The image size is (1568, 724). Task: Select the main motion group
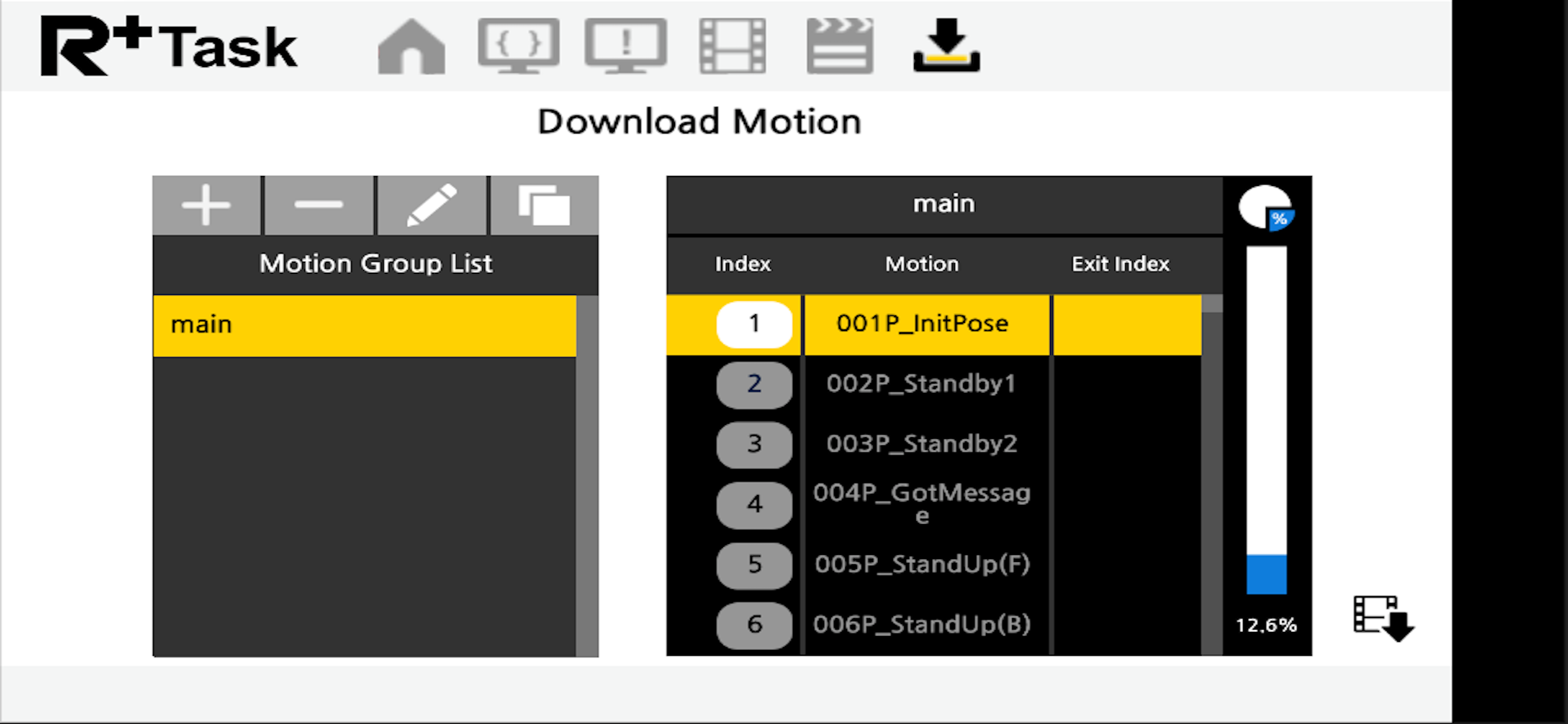(x=364, y=325)
